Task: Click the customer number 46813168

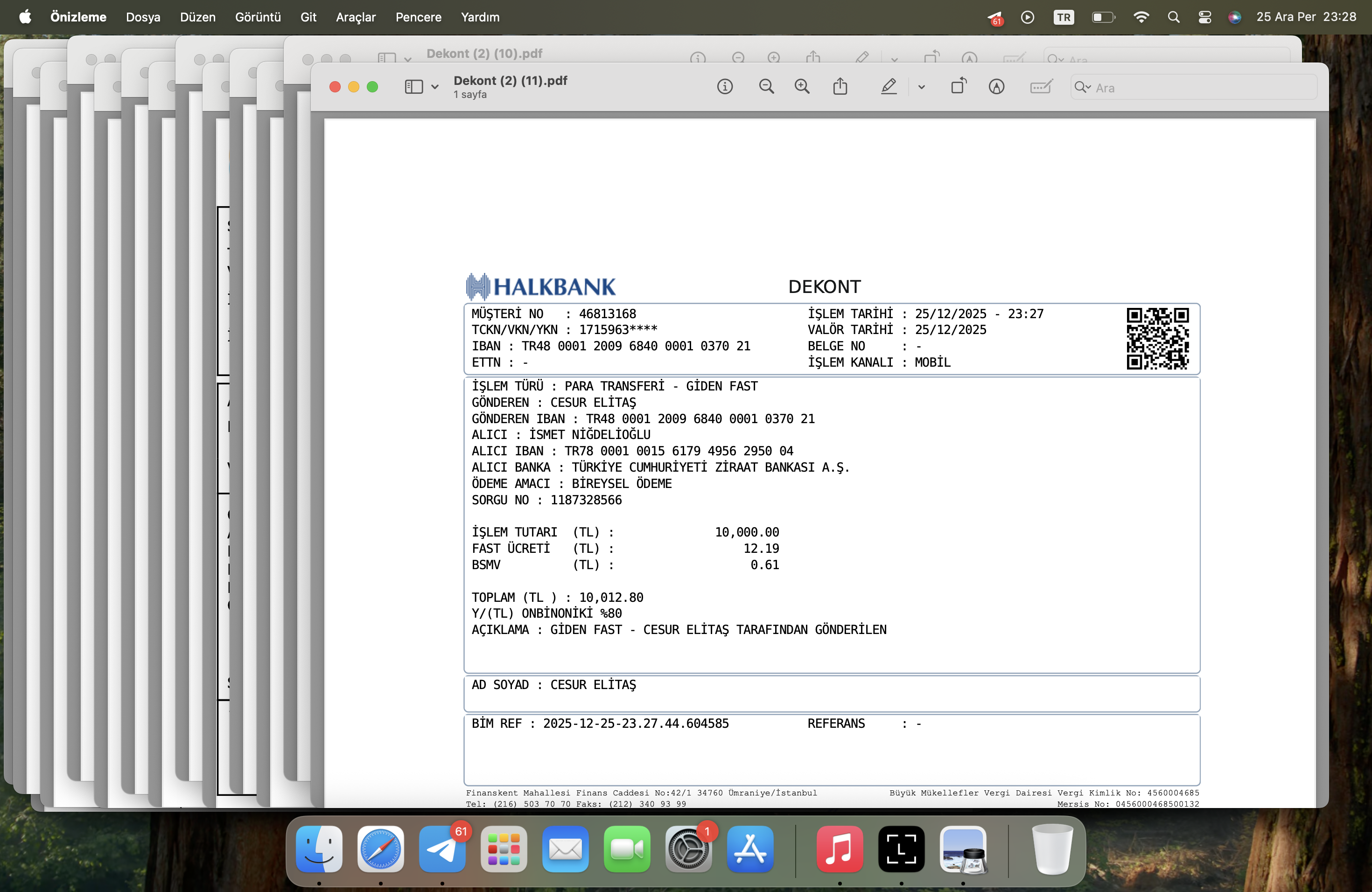Action: (608, 314)
